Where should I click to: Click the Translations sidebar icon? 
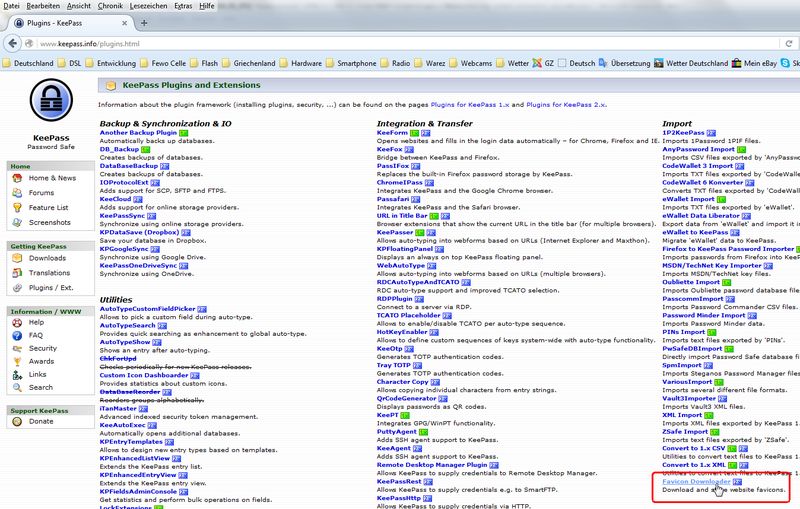(17, 273)
